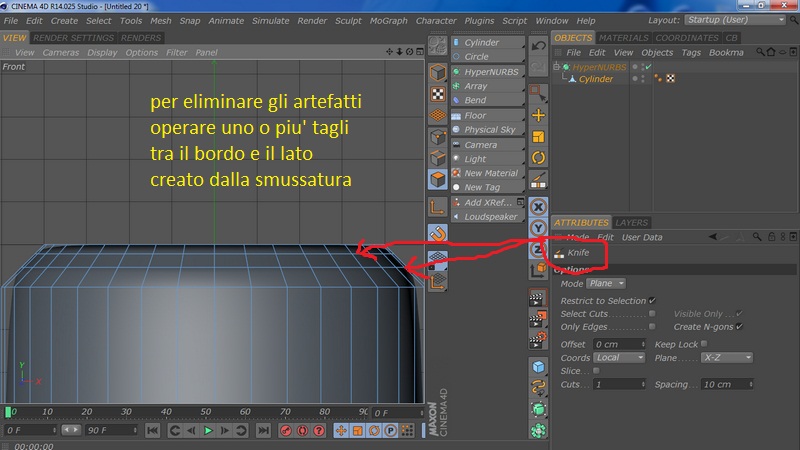This screenshot has height=450, width=800.
Task: Switch to Polygons mode icon
Action: pos(438,180)
